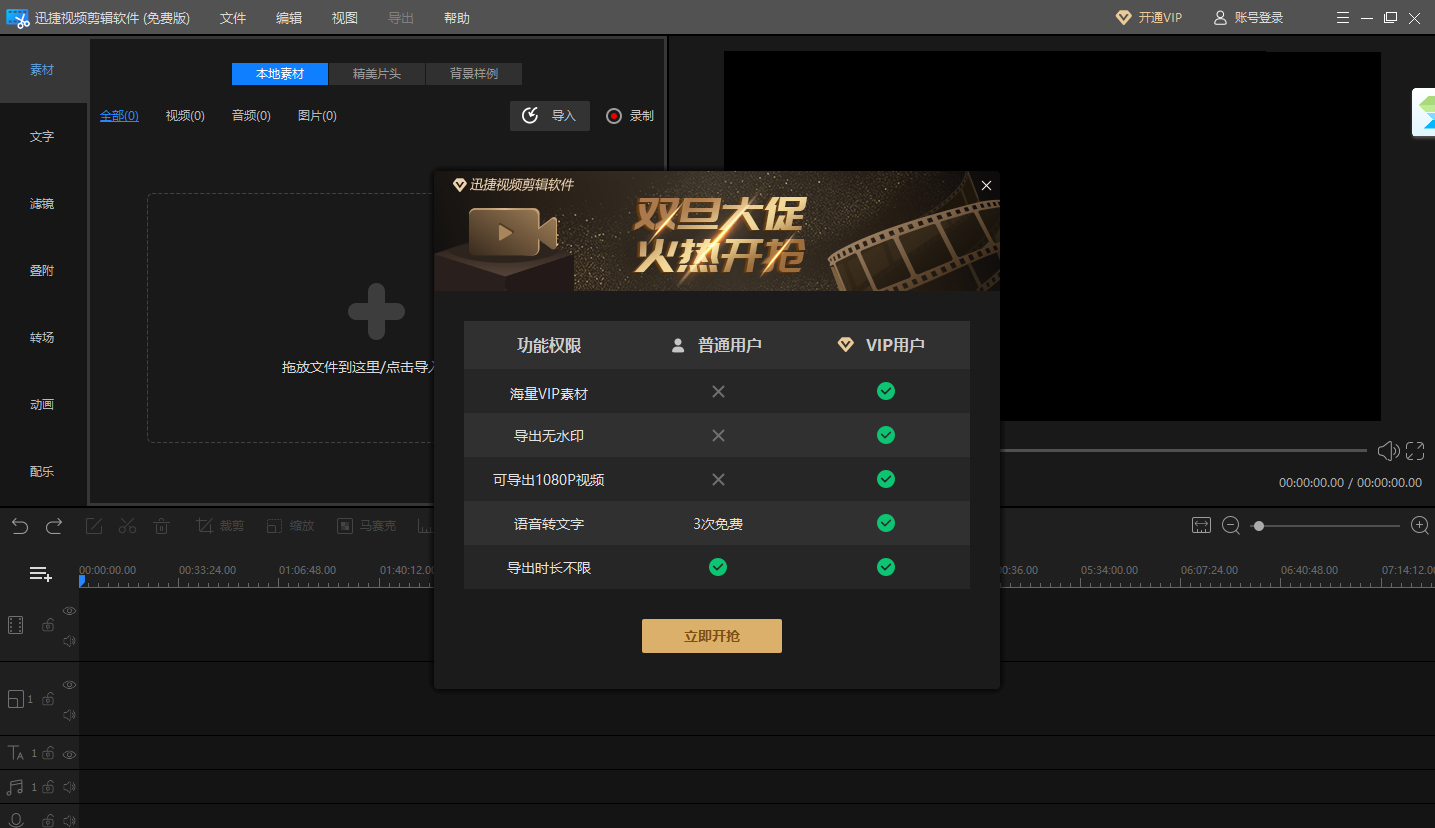Click the add track icon
Viewport: 1435px width, 828px height.
click(40, 574)
